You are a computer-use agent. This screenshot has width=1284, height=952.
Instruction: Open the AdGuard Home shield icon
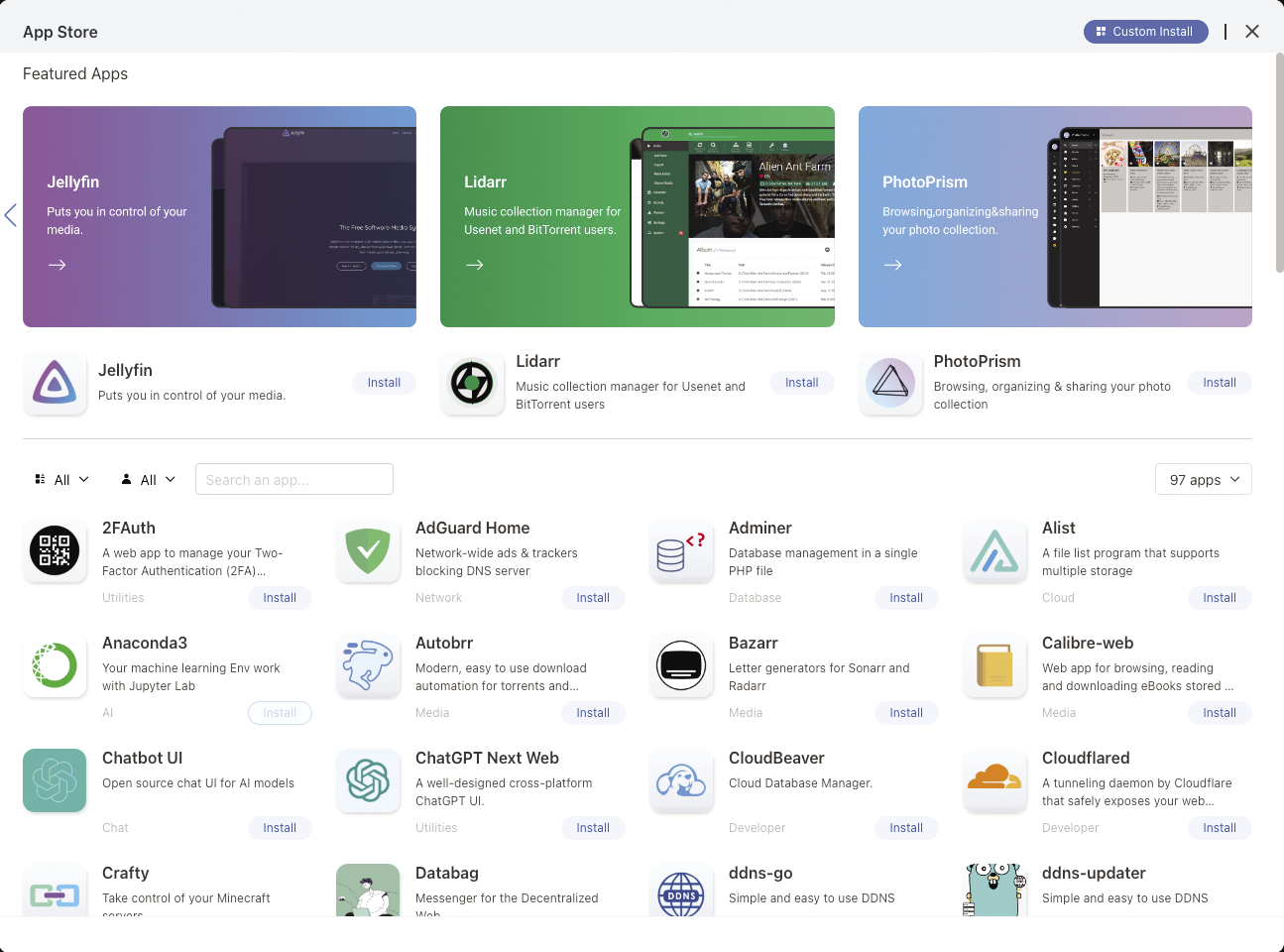pyautogui.click(x=368, y=550)
